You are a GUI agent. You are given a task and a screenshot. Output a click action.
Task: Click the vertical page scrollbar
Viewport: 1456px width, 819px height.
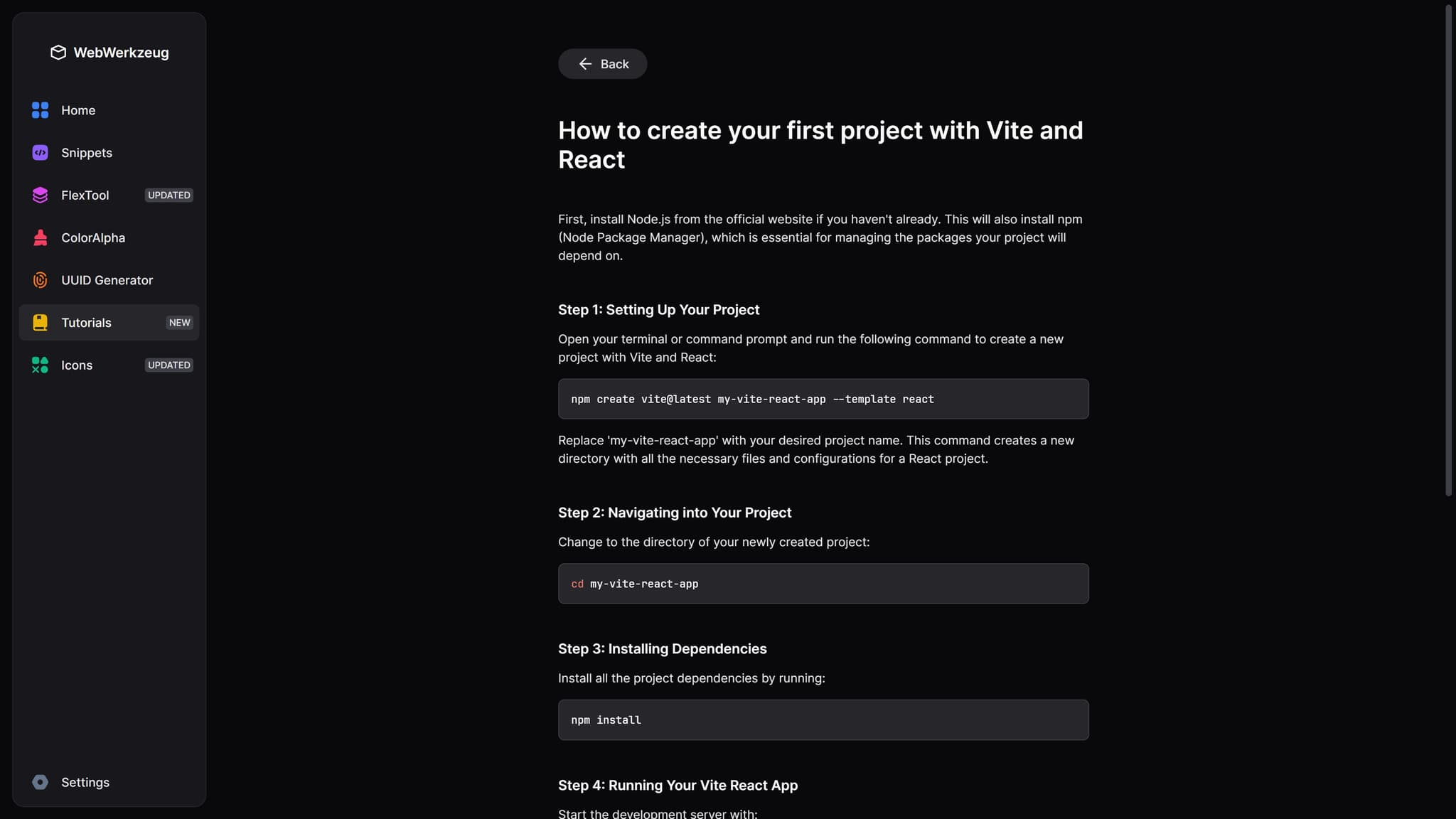(1448, 250)
